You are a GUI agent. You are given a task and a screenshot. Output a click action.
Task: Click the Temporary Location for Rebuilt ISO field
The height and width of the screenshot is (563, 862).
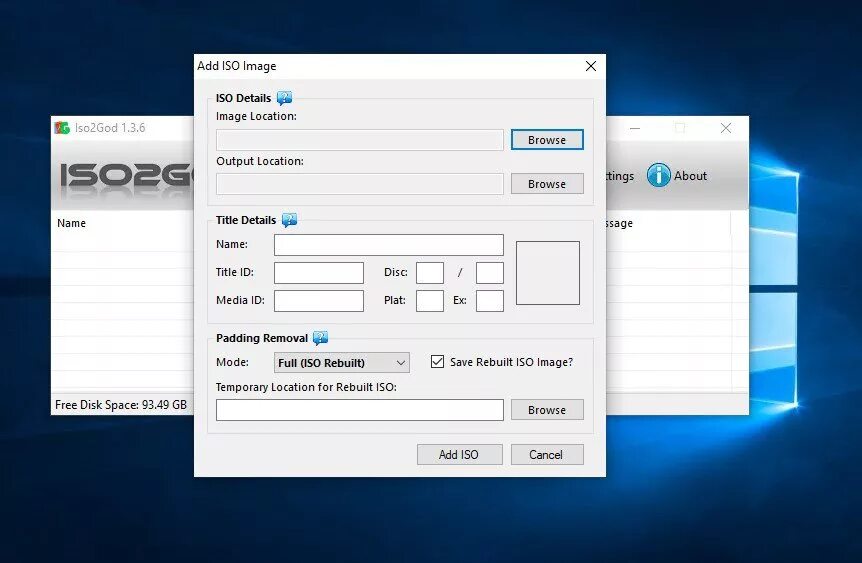tap(360, 410)
